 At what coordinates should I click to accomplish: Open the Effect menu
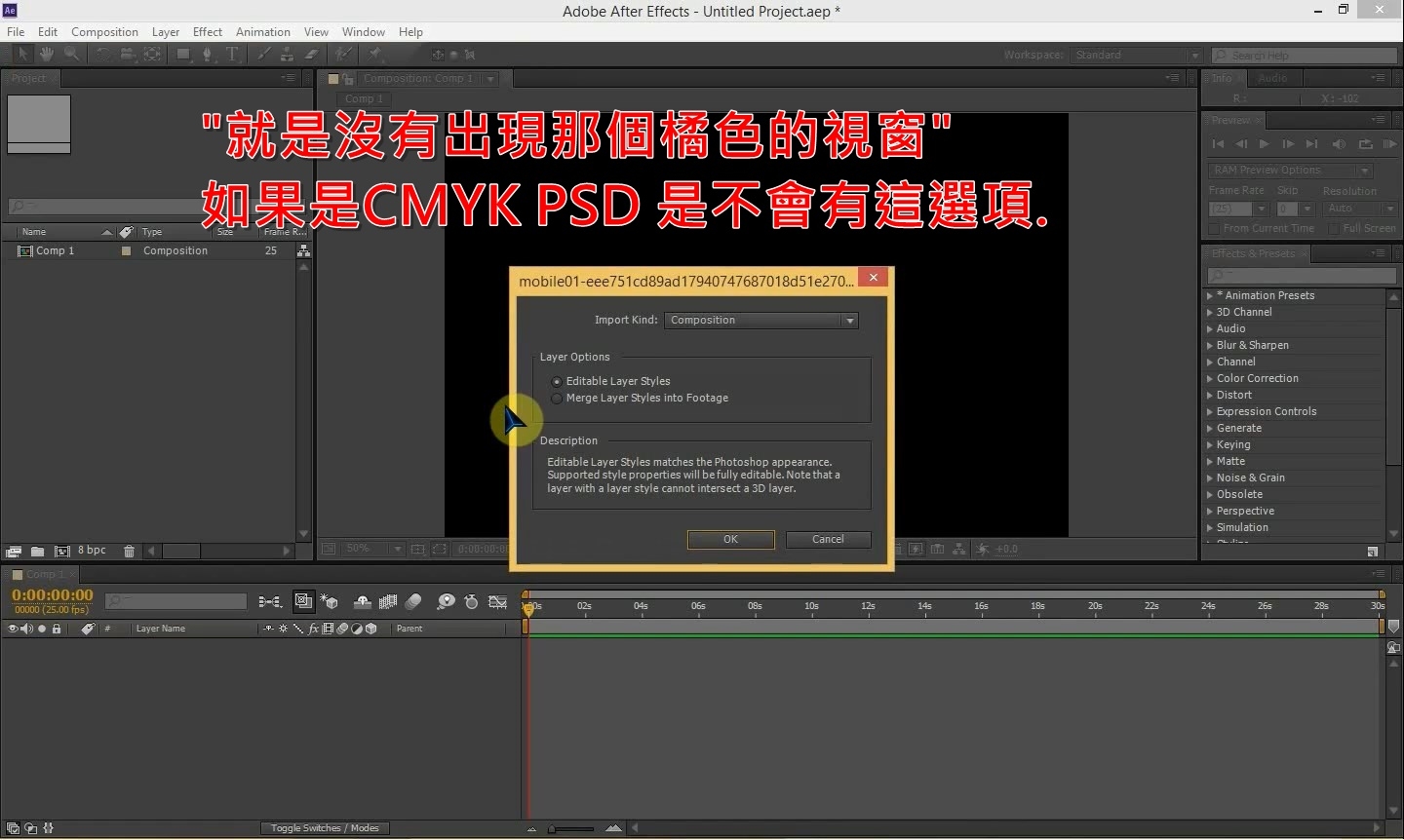pyautogui.click(x=208, y=31)
